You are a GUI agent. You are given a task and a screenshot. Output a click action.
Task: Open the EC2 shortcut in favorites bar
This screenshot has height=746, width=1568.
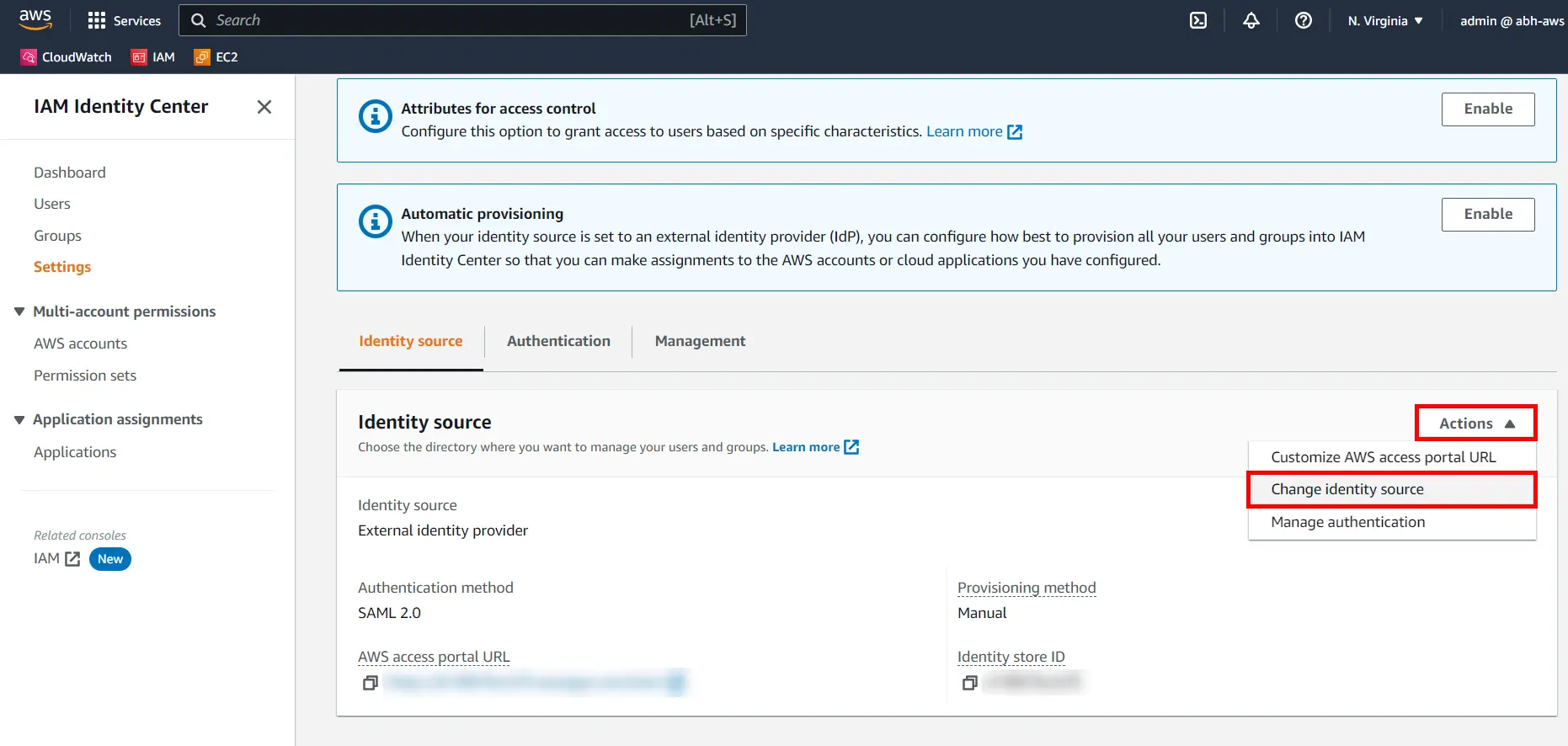pyautogui.click(x=216, y=57)
